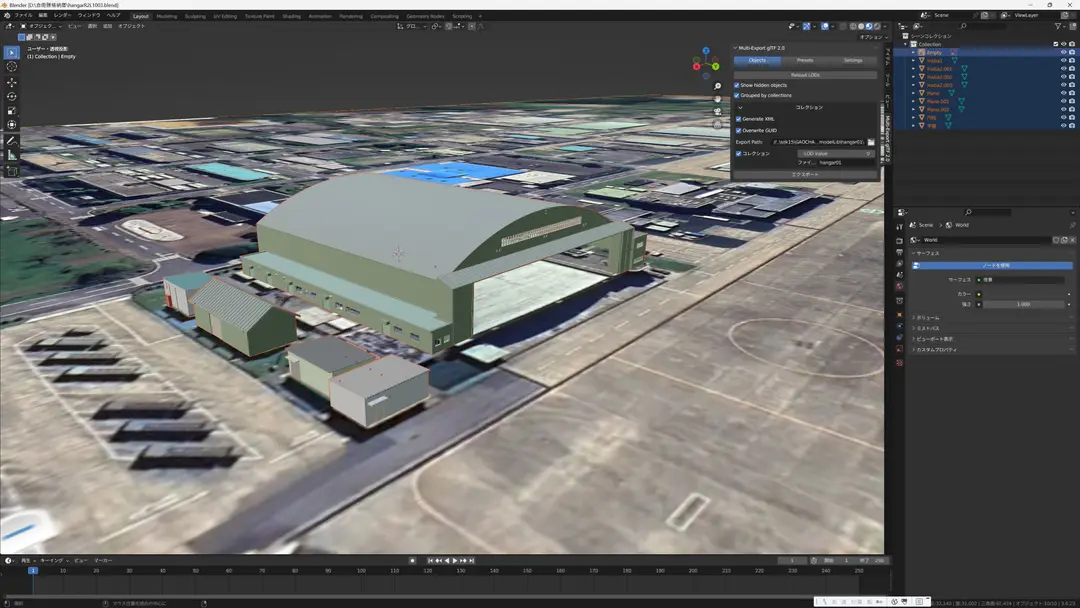The image size is (1080, 608).
Task: Toggle Show hidden objects checkbox
Action: tap(737, 85)
